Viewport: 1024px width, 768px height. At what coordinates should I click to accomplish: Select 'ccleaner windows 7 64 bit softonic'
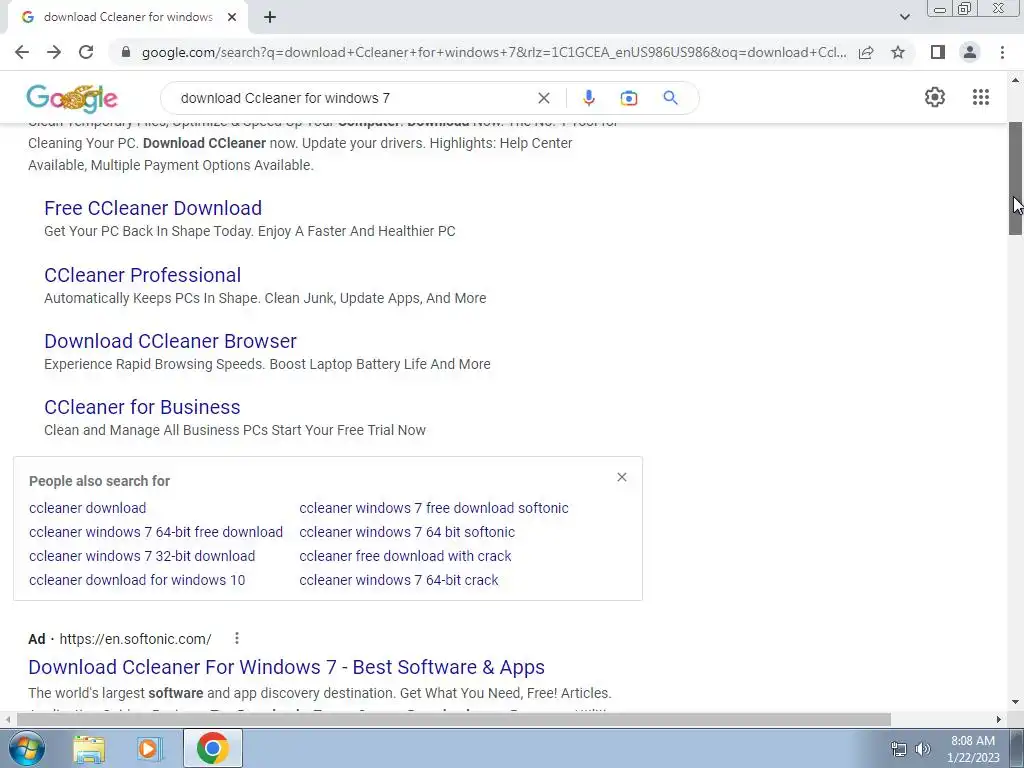point(407,532)
